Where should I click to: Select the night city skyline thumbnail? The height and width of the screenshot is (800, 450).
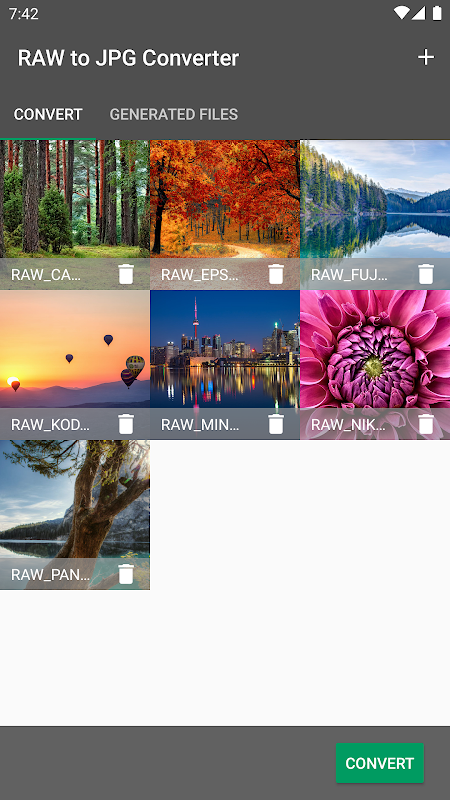point(225,349)
